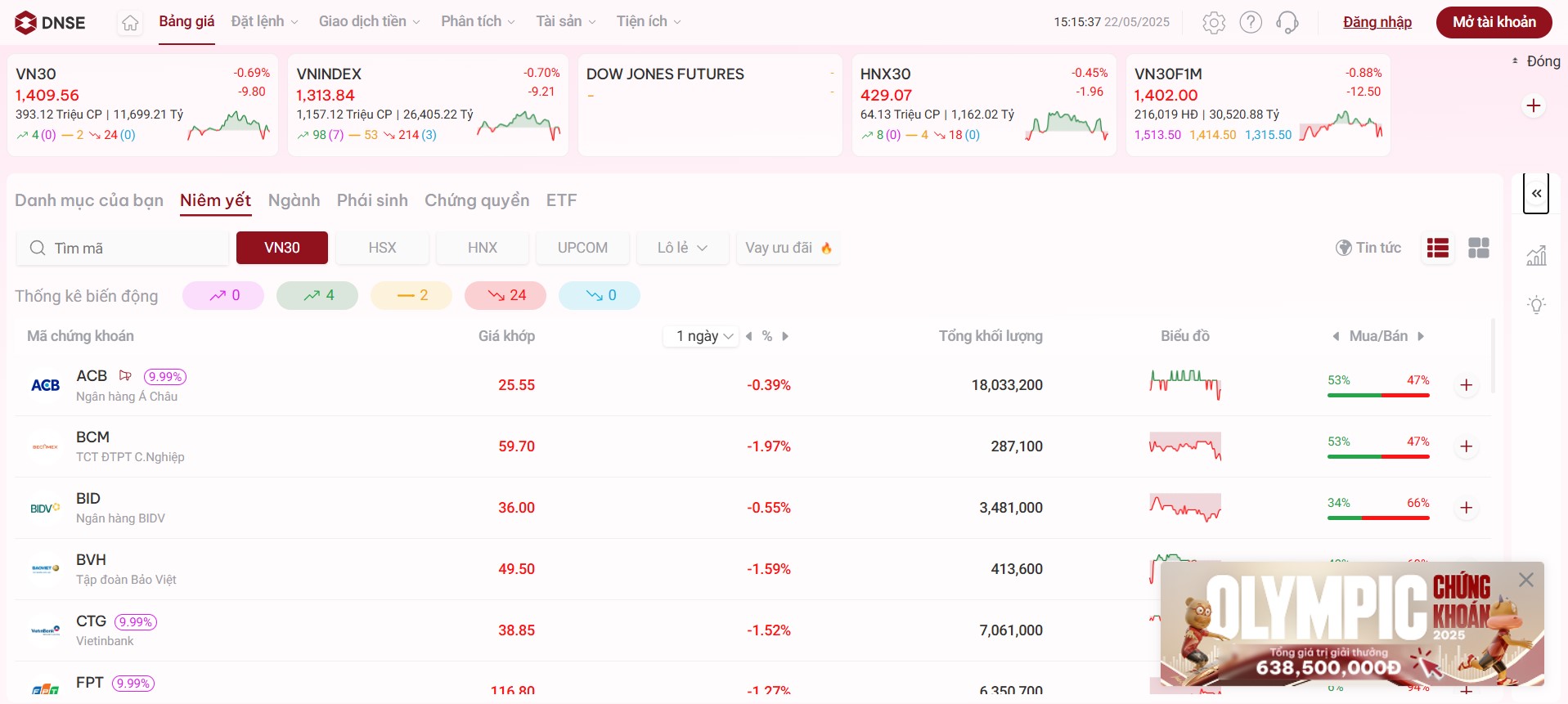Click right arrow beside Mua/Bán header

[1421, 336]
